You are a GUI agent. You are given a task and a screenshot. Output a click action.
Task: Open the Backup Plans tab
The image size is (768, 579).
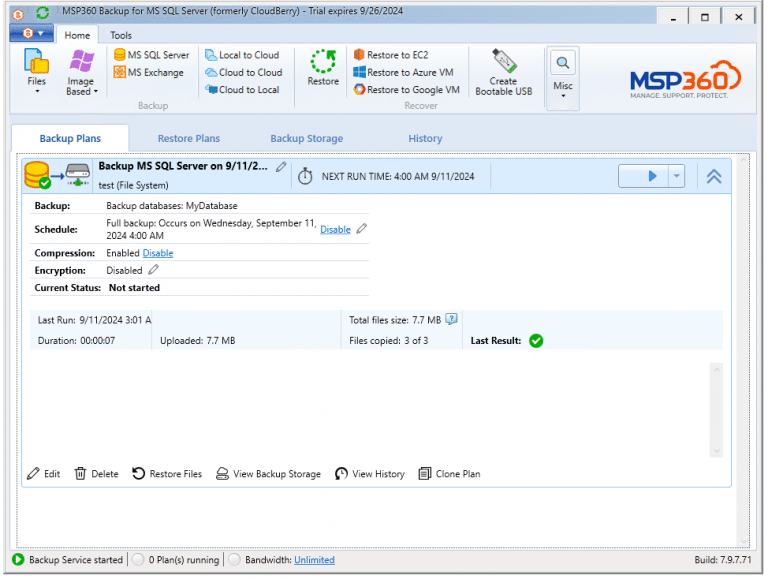[x=70, y=138]
